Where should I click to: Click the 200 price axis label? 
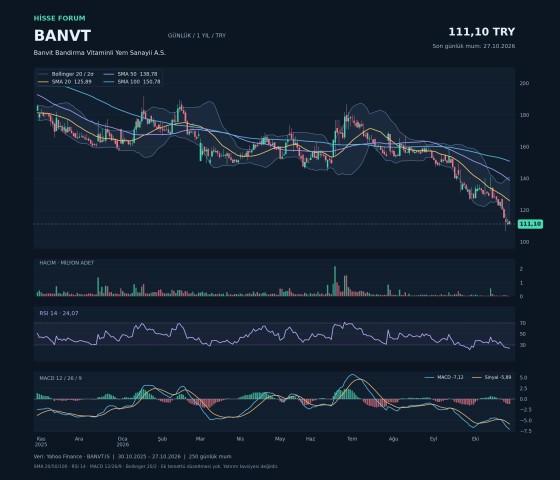coord(524,83)
